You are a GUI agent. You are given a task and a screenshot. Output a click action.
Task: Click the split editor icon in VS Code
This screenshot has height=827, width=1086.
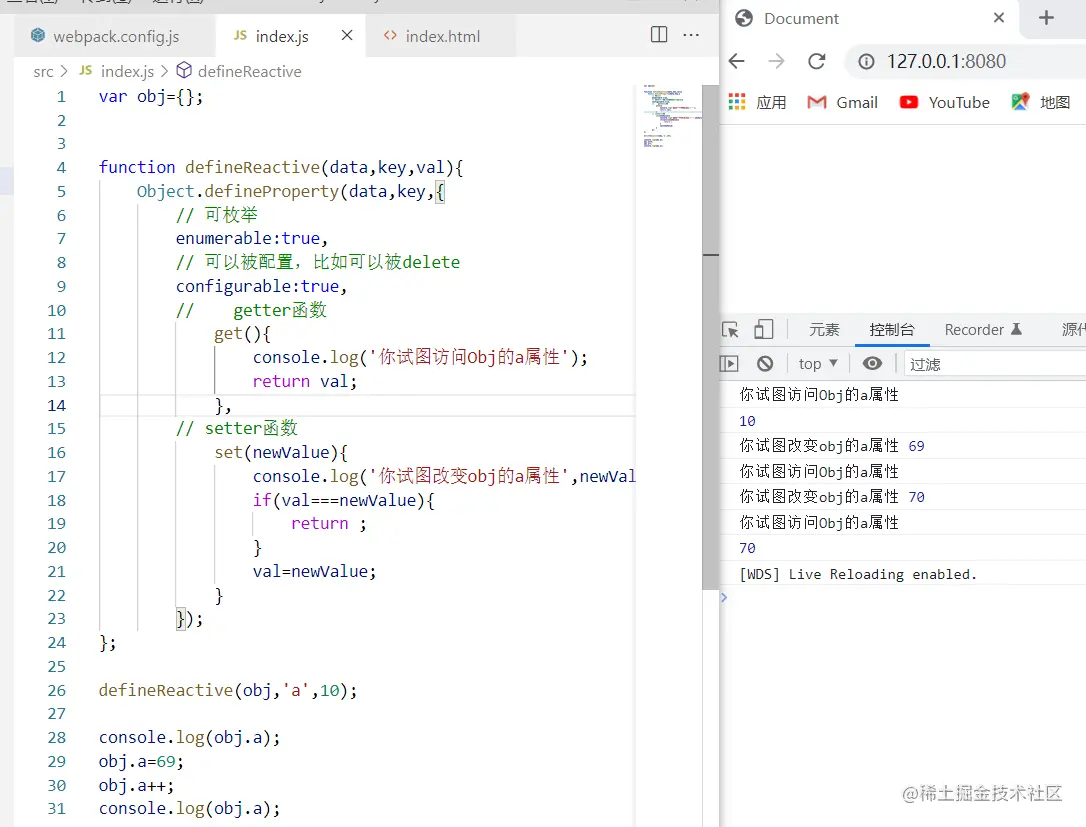[x=658, y=33]
